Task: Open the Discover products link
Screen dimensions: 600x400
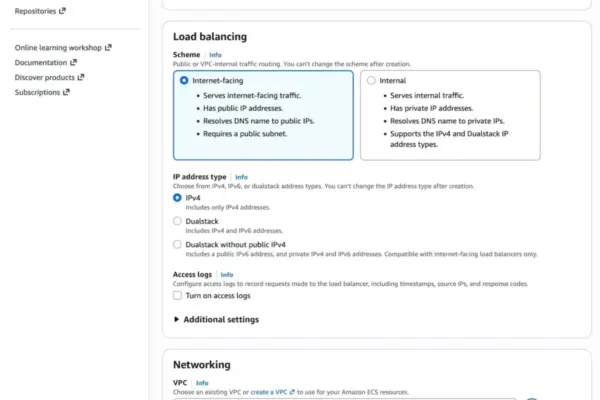Action: [x=49, y=77]
